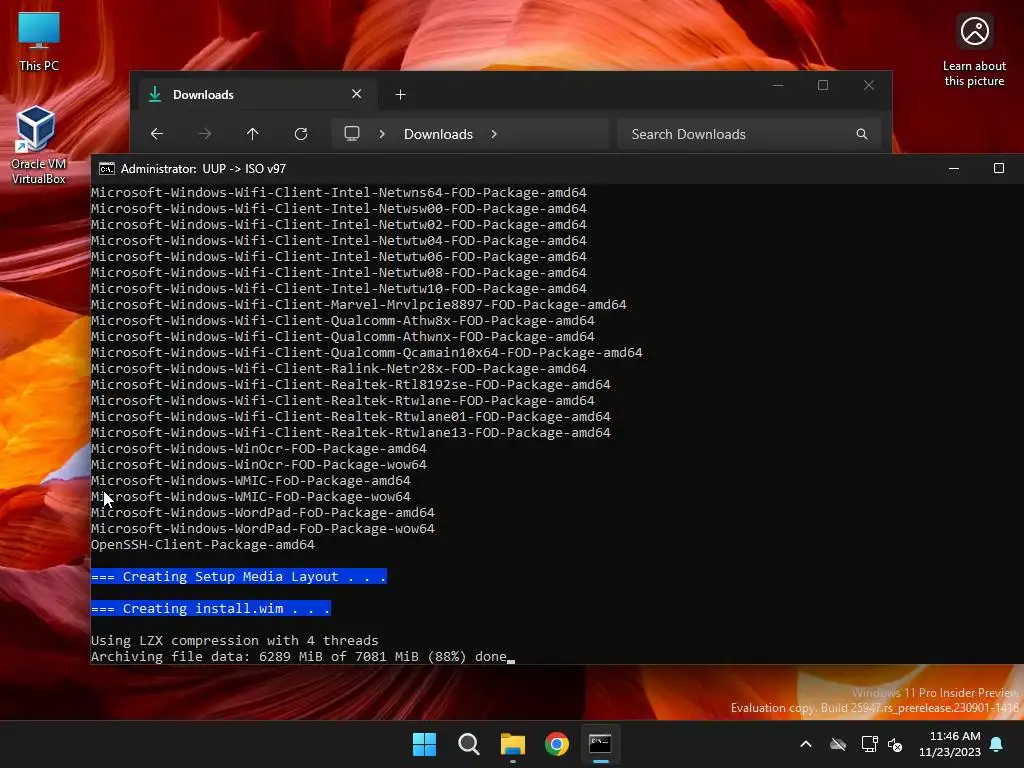This screenshot has height=768, width=1024.
Task: Maximize the UUP -> ISO console window
Action: click(x=999, y=168)
